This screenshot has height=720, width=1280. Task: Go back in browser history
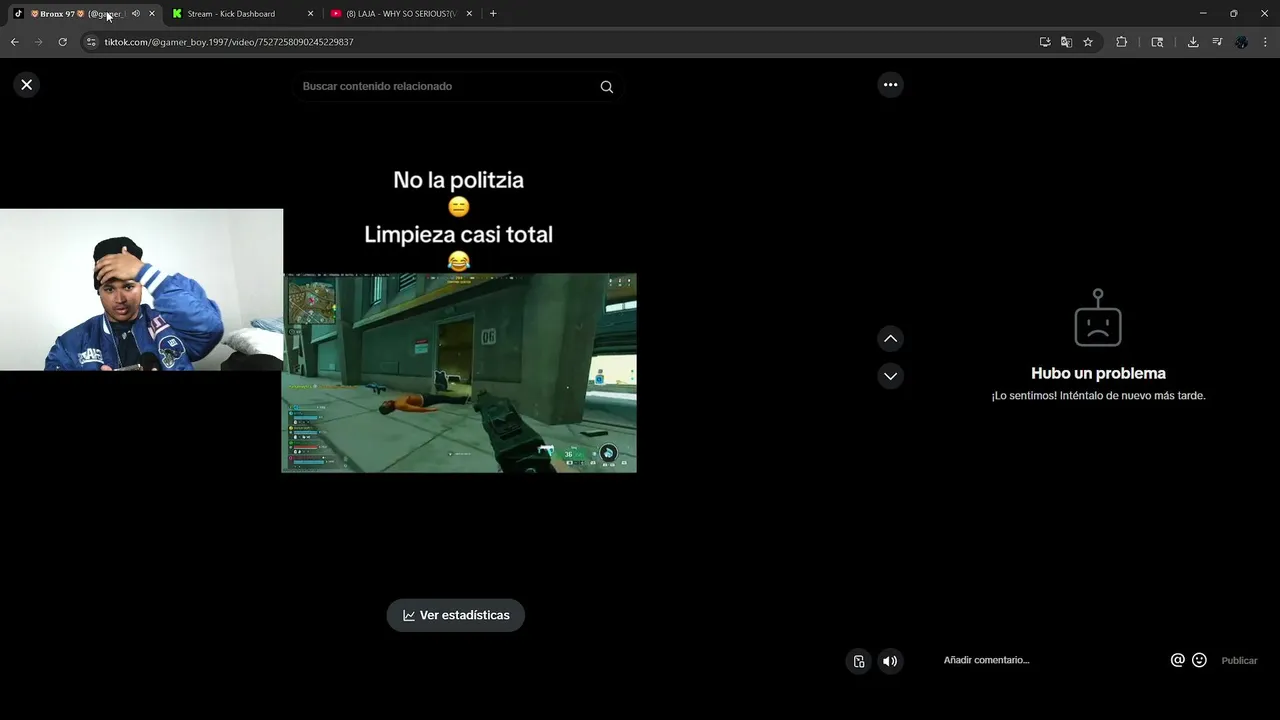point(14,42)
